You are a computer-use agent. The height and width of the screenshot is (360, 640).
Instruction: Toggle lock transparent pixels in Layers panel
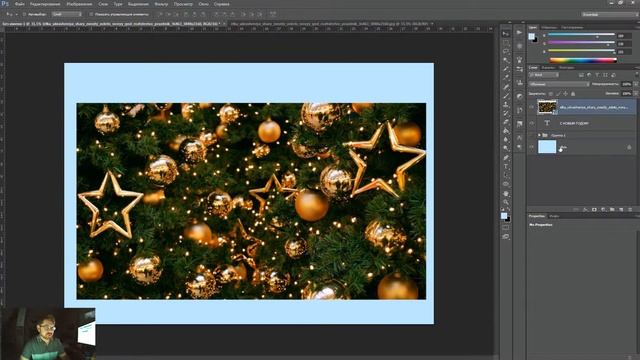[x=551, y=93]
